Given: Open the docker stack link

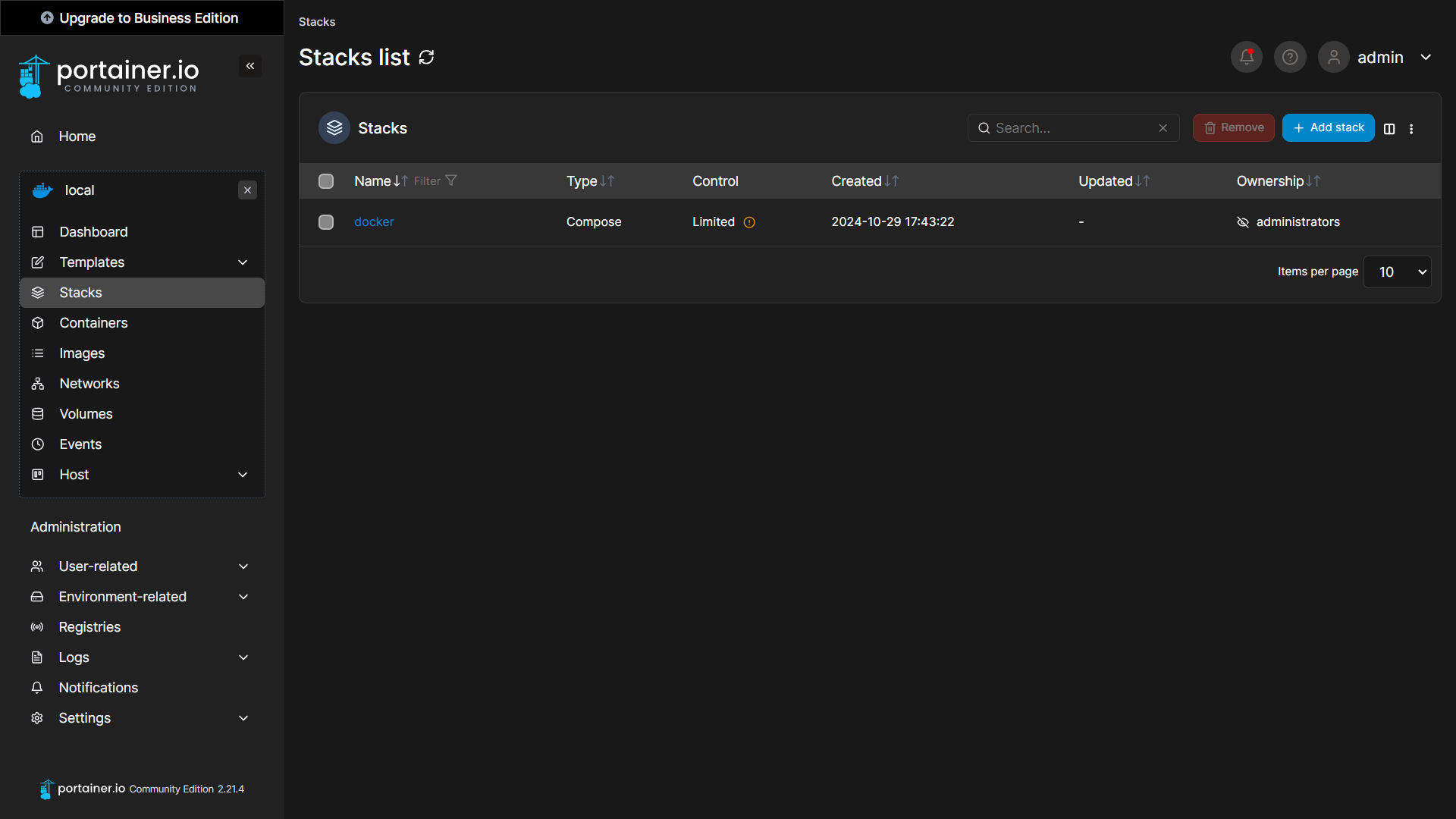Looking at the screenshot, I should (374, 222).
